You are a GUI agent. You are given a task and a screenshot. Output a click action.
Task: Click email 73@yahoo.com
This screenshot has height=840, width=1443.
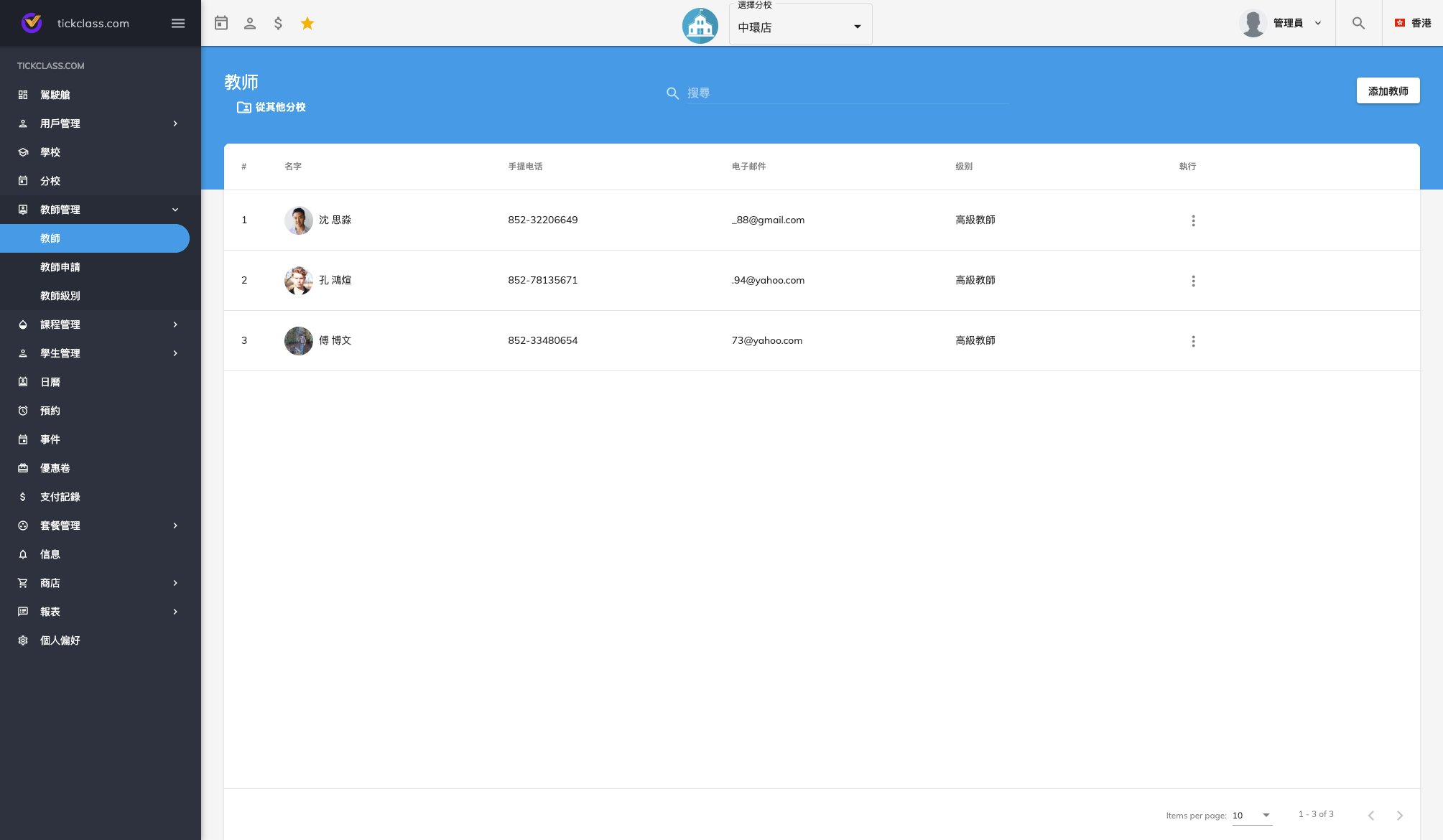(767, 340)
